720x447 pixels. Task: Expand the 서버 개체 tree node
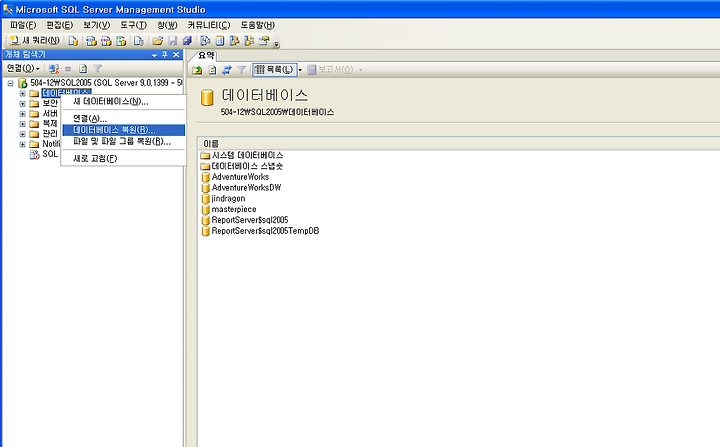click(x=22, y=113)
